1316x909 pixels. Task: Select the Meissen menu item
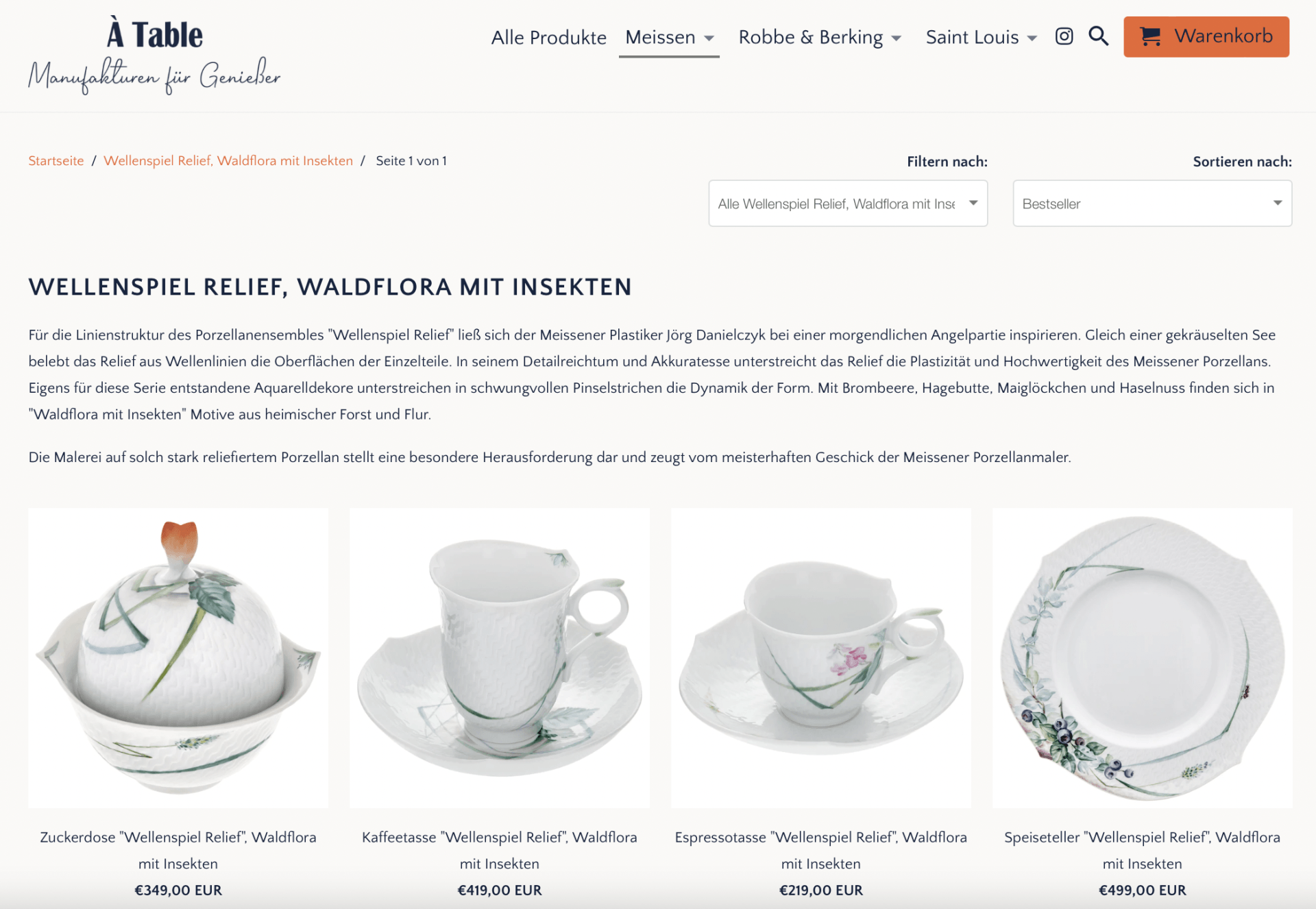coord(661,37)
